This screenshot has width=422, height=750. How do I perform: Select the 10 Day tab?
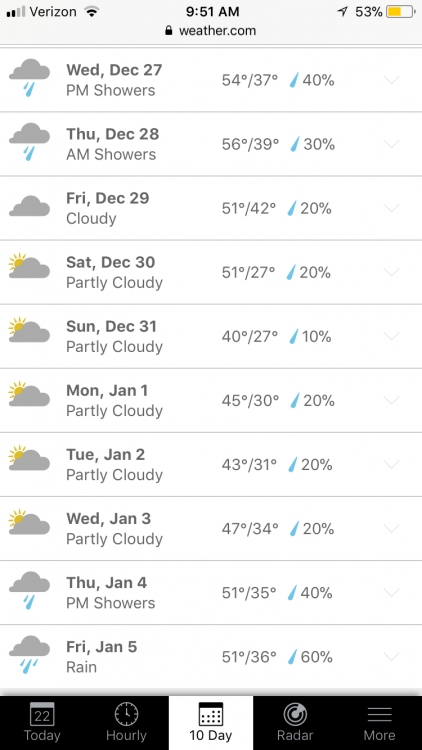point(211,723)
